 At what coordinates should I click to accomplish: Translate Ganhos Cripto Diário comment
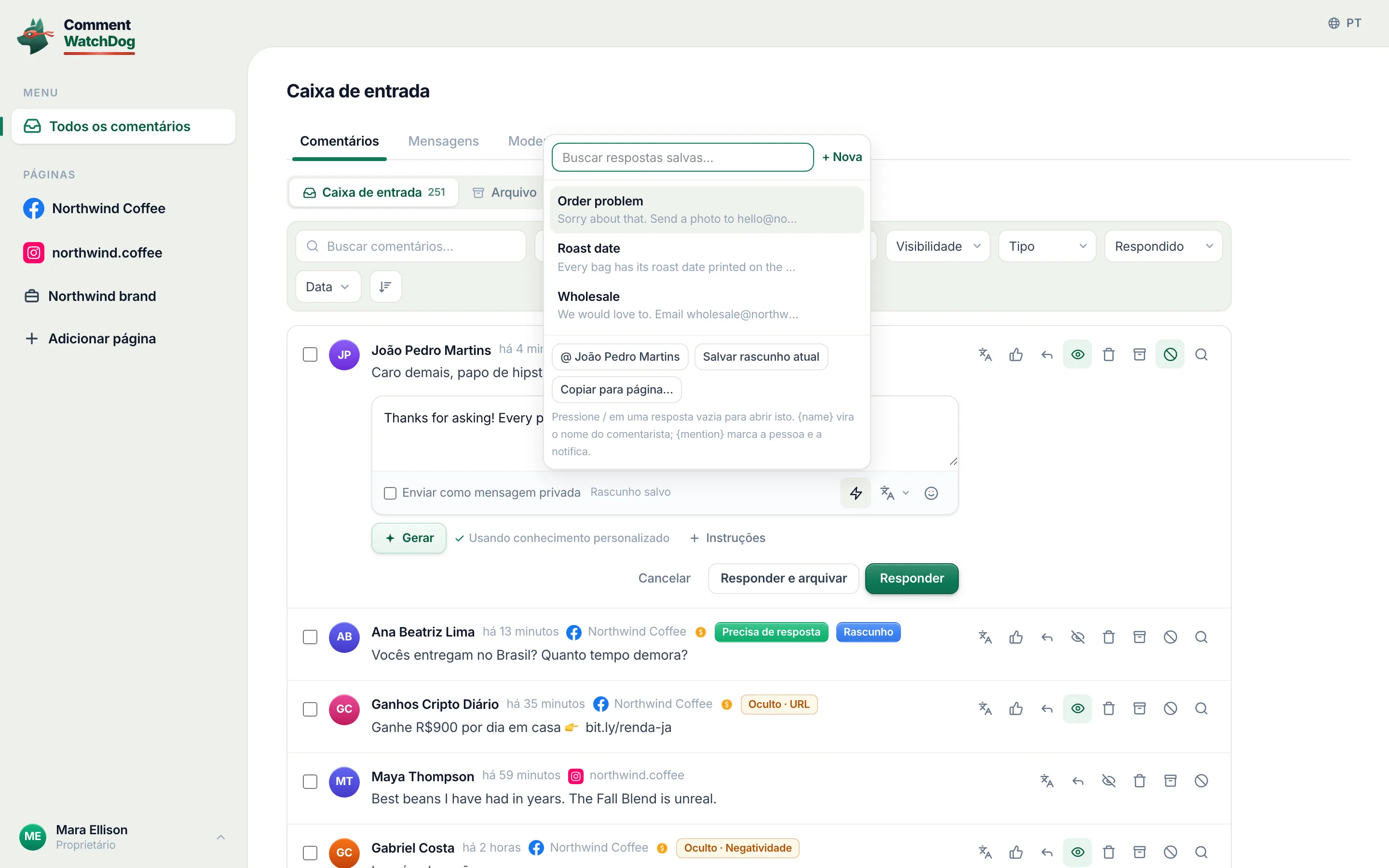click(x=985, y=708)
